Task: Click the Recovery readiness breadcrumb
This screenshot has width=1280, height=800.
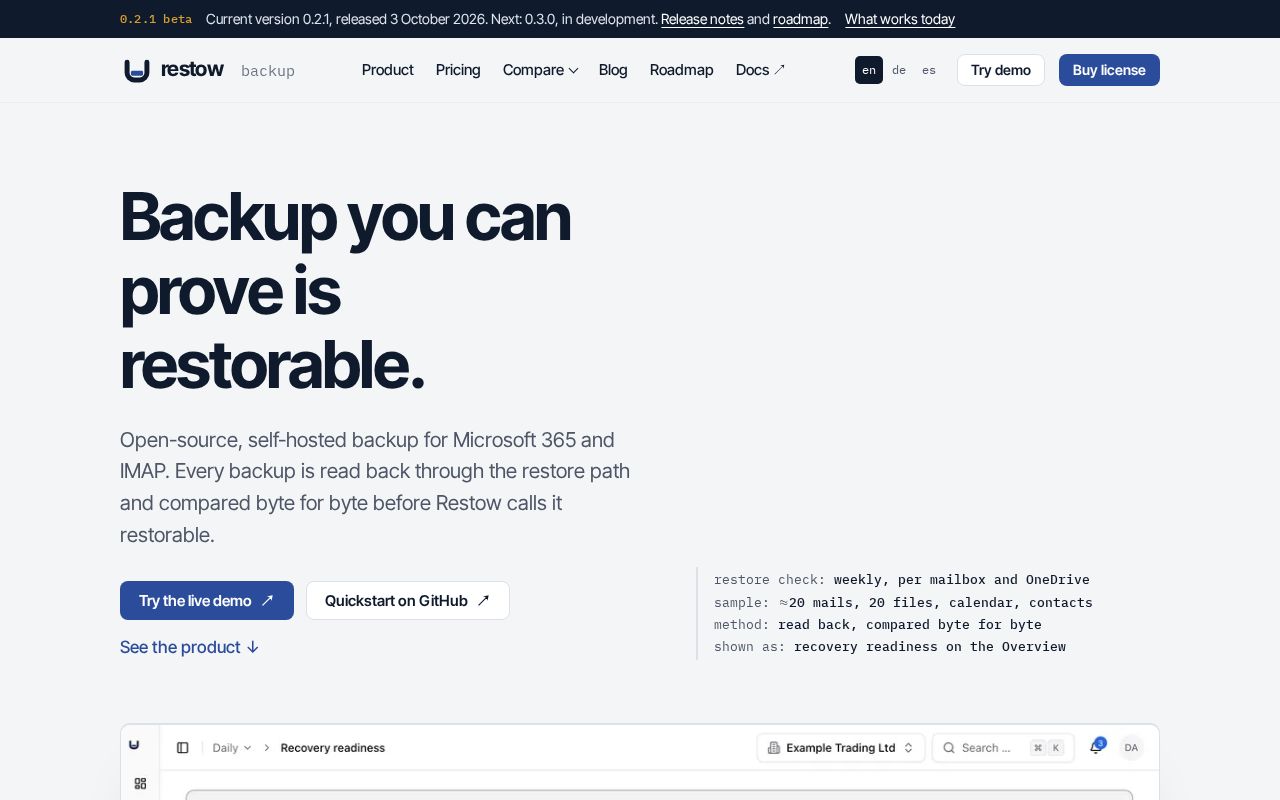Action: point(333,748)
